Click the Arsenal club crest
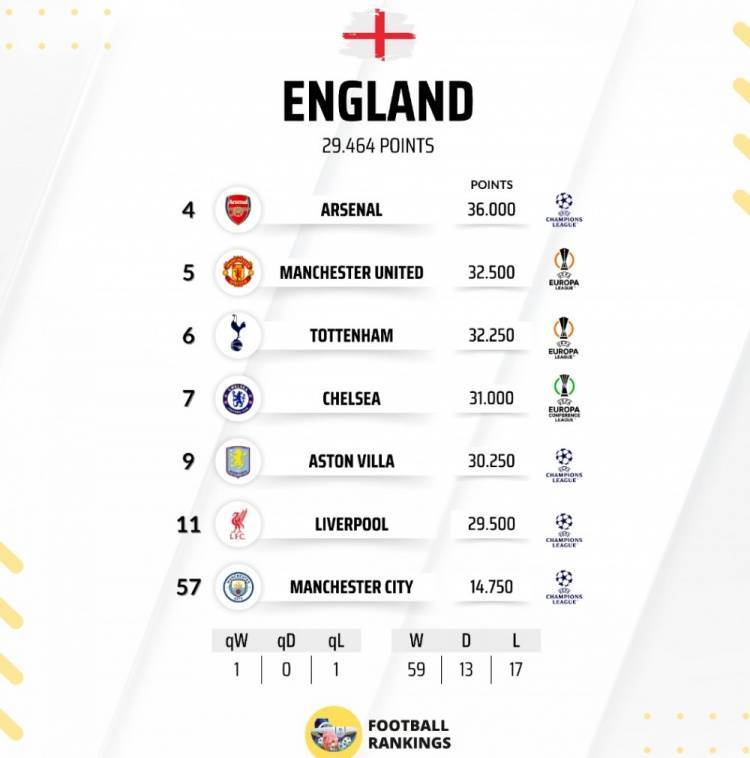 coord(238,210)
